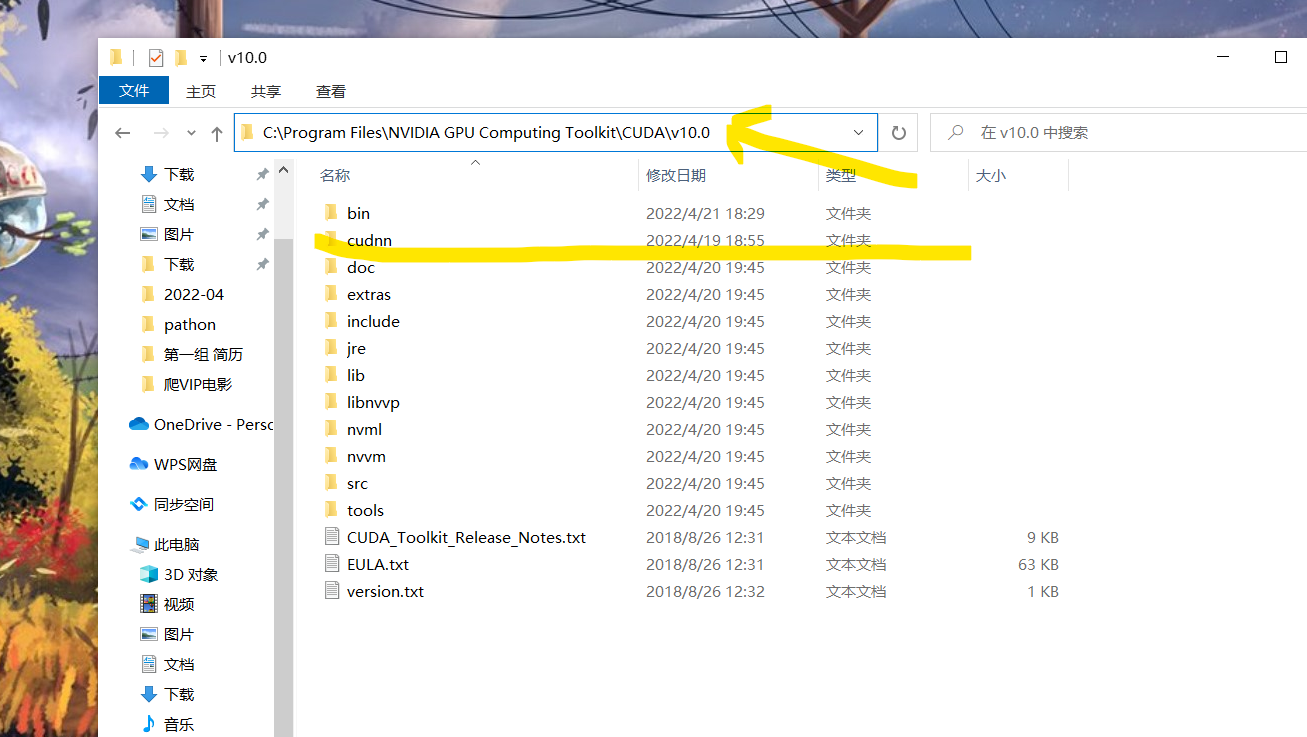Viewport: 1307px width, 737px height.
Task: Select the include folder icon
Action: coord(332,321)
